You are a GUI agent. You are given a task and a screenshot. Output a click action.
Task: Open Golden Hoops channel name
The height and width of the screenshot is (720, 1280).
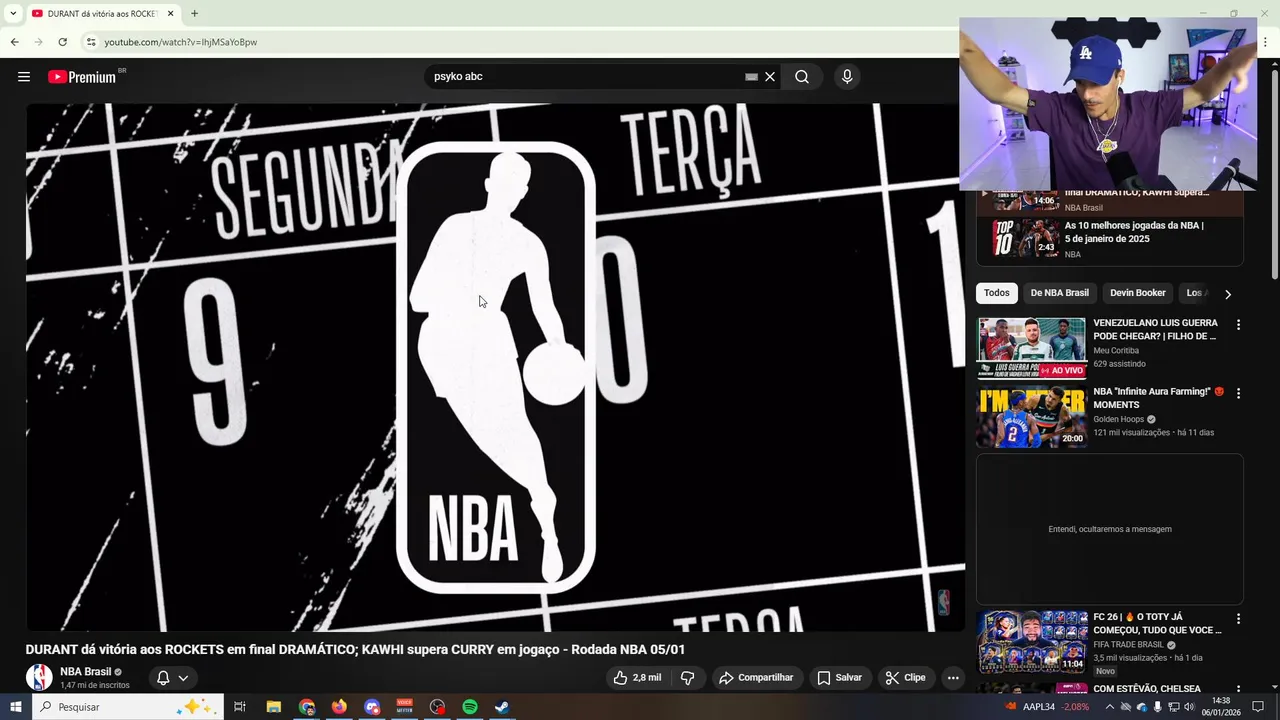[1119, 419]
